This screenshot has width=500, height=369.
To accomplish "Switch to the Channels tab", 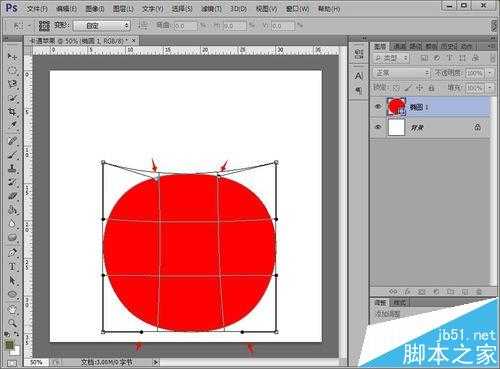I will (x=399, y=46).
